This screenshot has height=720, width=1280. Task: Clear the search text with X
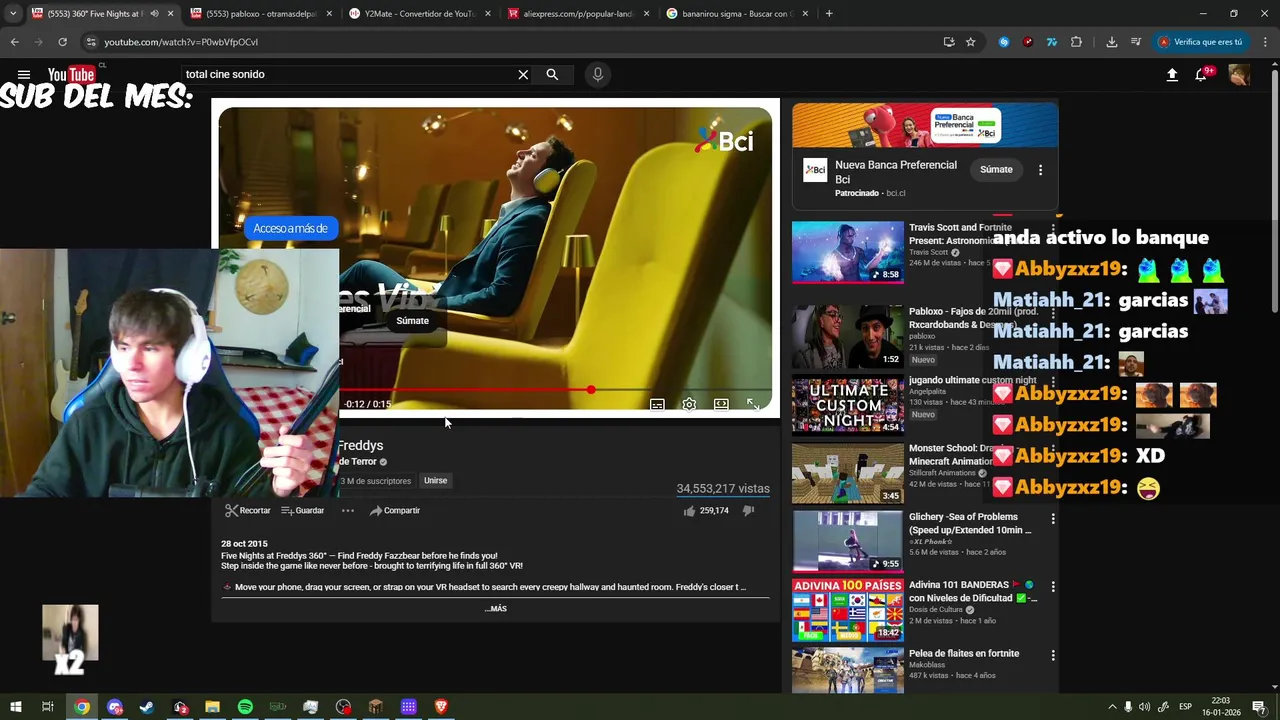523,75
